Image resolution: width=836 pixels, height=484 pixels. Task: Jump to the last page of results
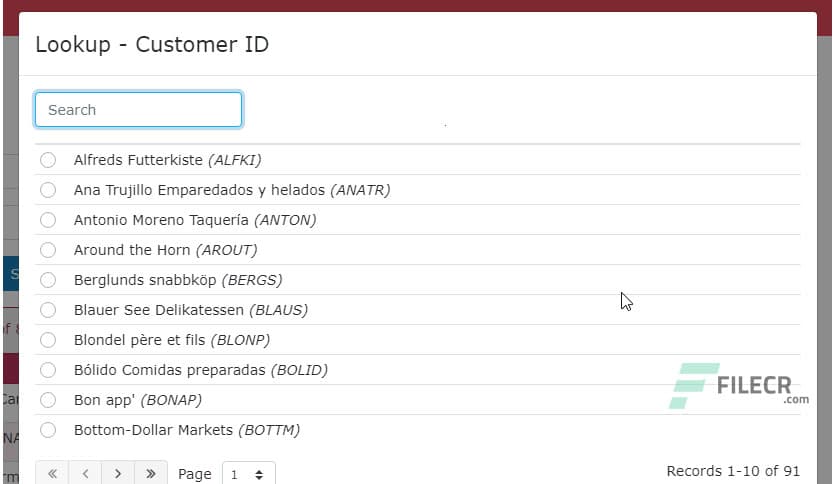coord(151,473)
